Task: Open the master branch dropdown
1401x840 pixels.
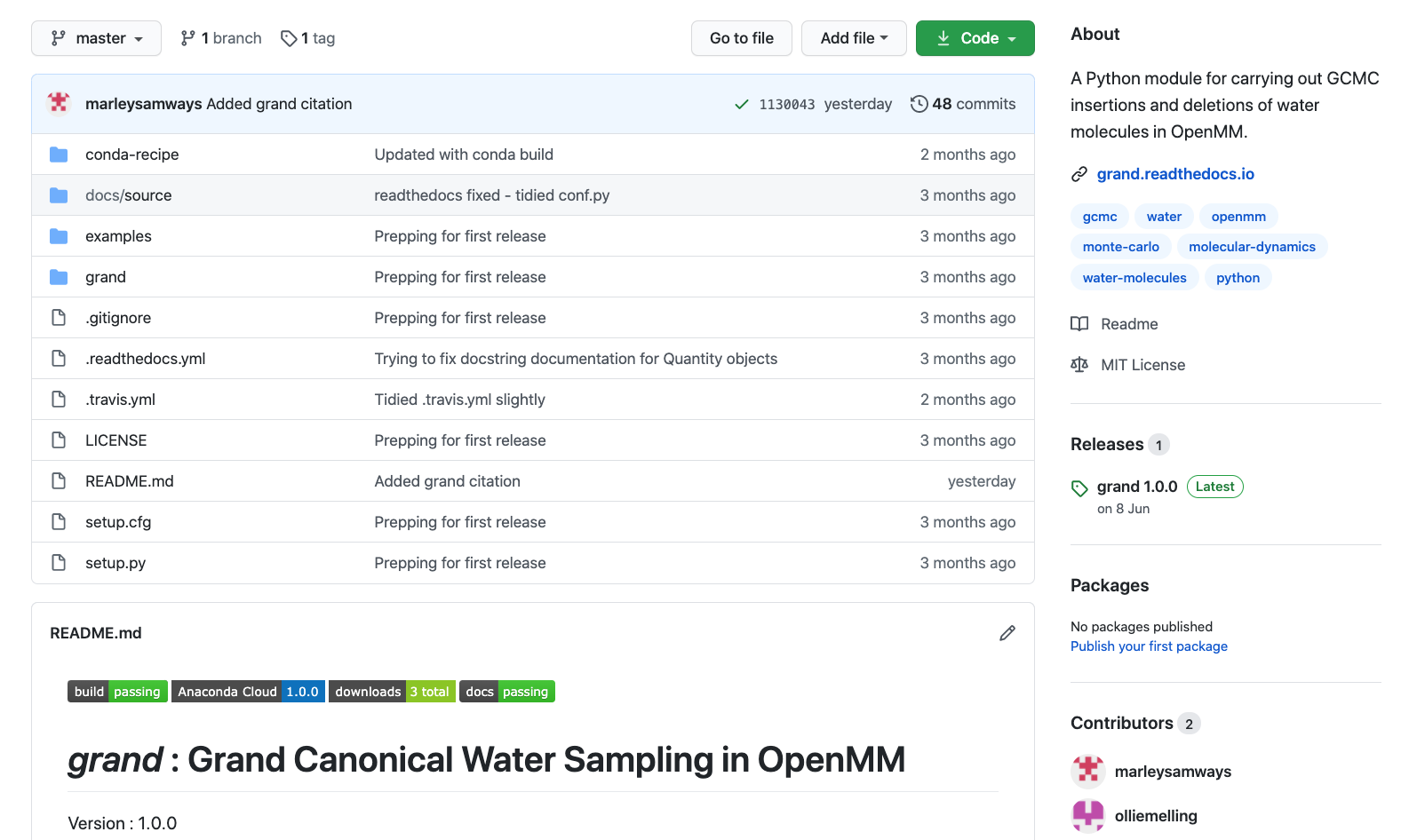Action: tap(96, 38)
